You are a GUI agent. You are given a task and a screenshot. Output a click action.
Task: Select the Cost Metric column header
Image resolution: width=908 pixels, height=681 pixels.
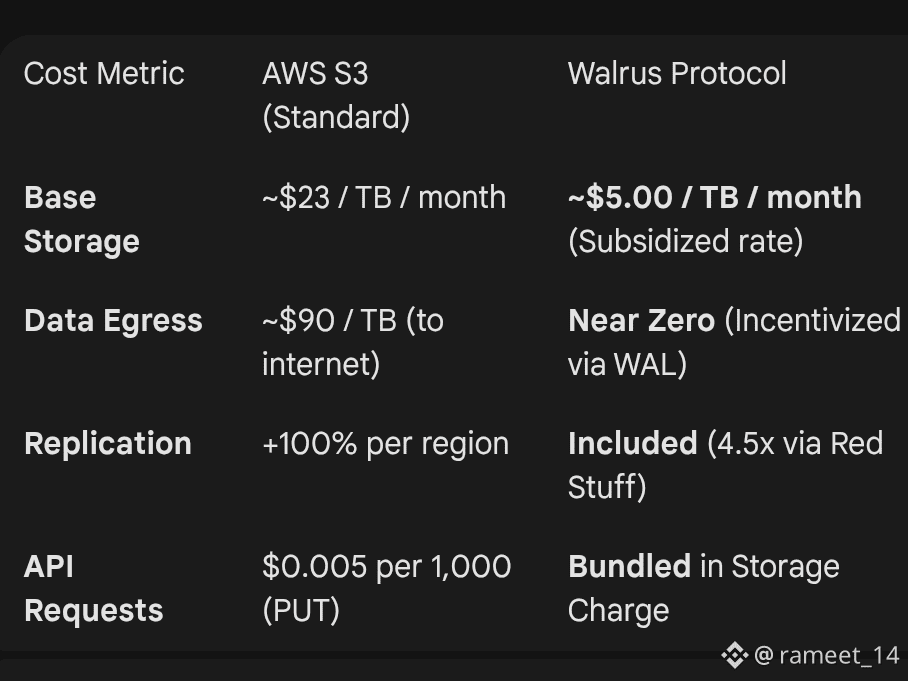coord(104,74)
